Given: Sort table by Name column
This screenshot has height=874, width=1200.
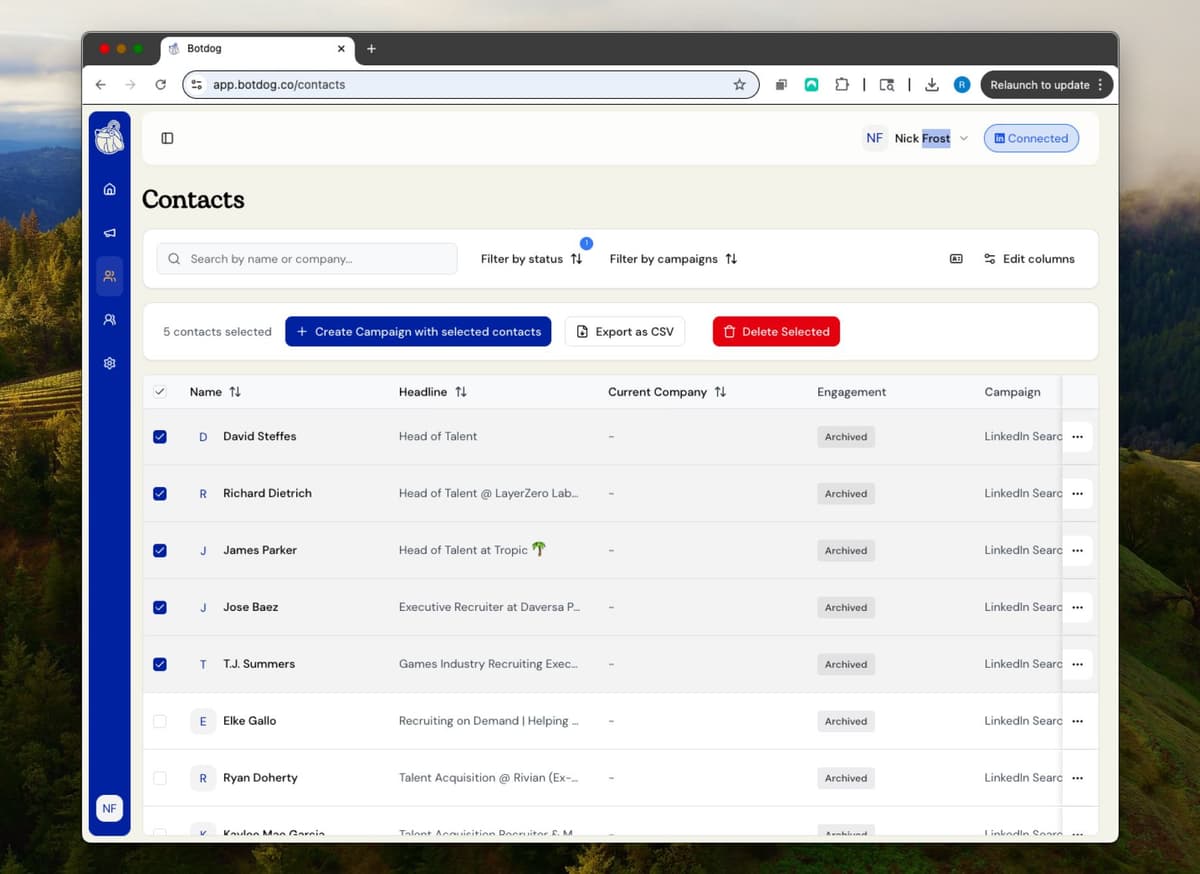Looking at the screenshot, I should point(215,392).
